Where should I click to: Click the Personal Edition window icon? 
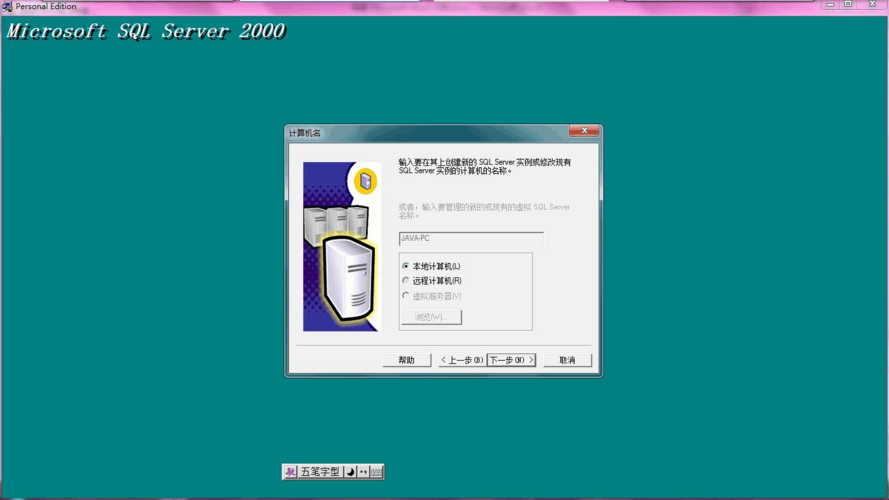coord(7,6)
